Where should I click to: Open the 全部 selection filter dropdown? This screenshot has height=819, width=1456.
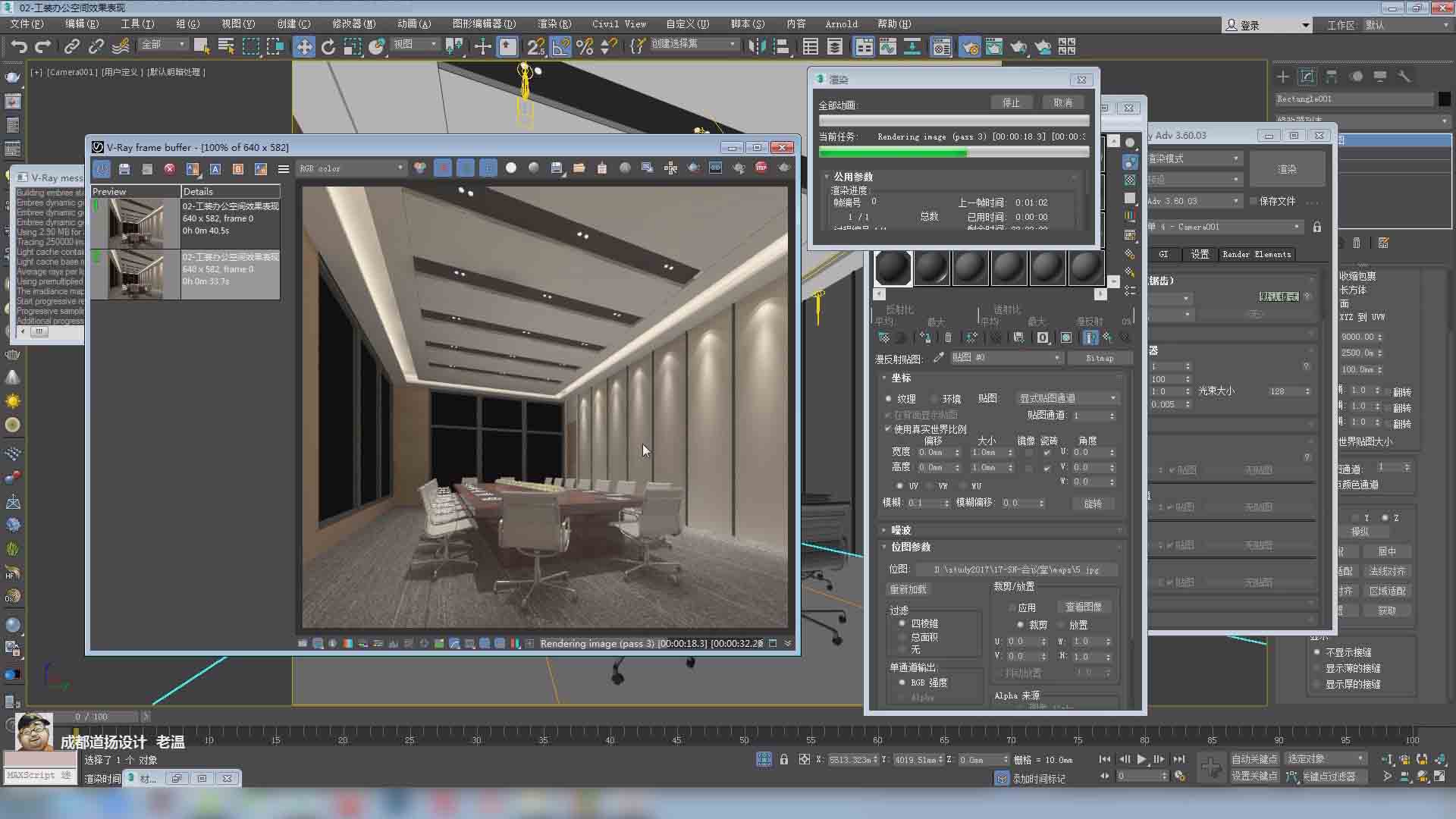click(164, 44)
